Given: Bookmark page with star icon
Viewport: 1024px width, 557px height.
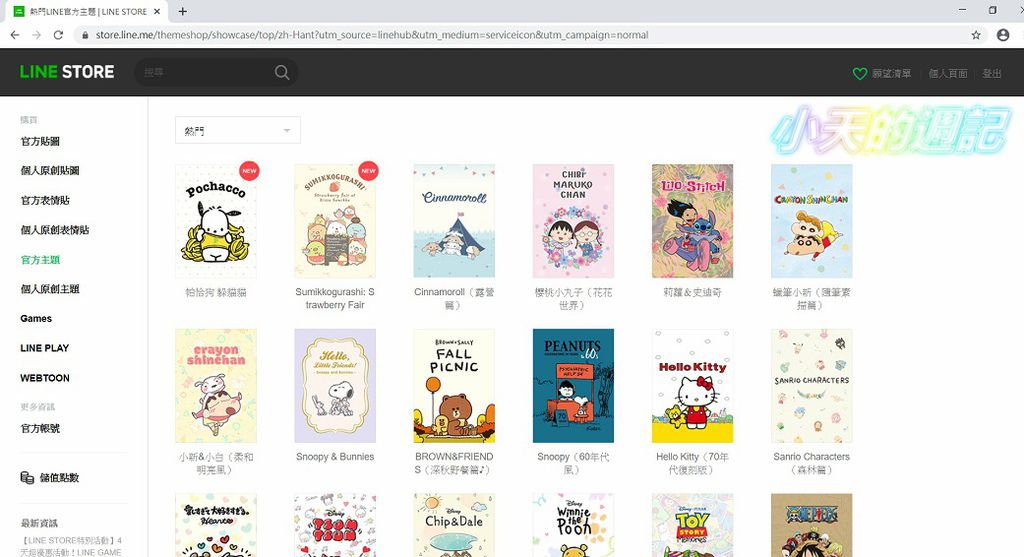Looking at the screenshot, I should (x=976, y=35).
